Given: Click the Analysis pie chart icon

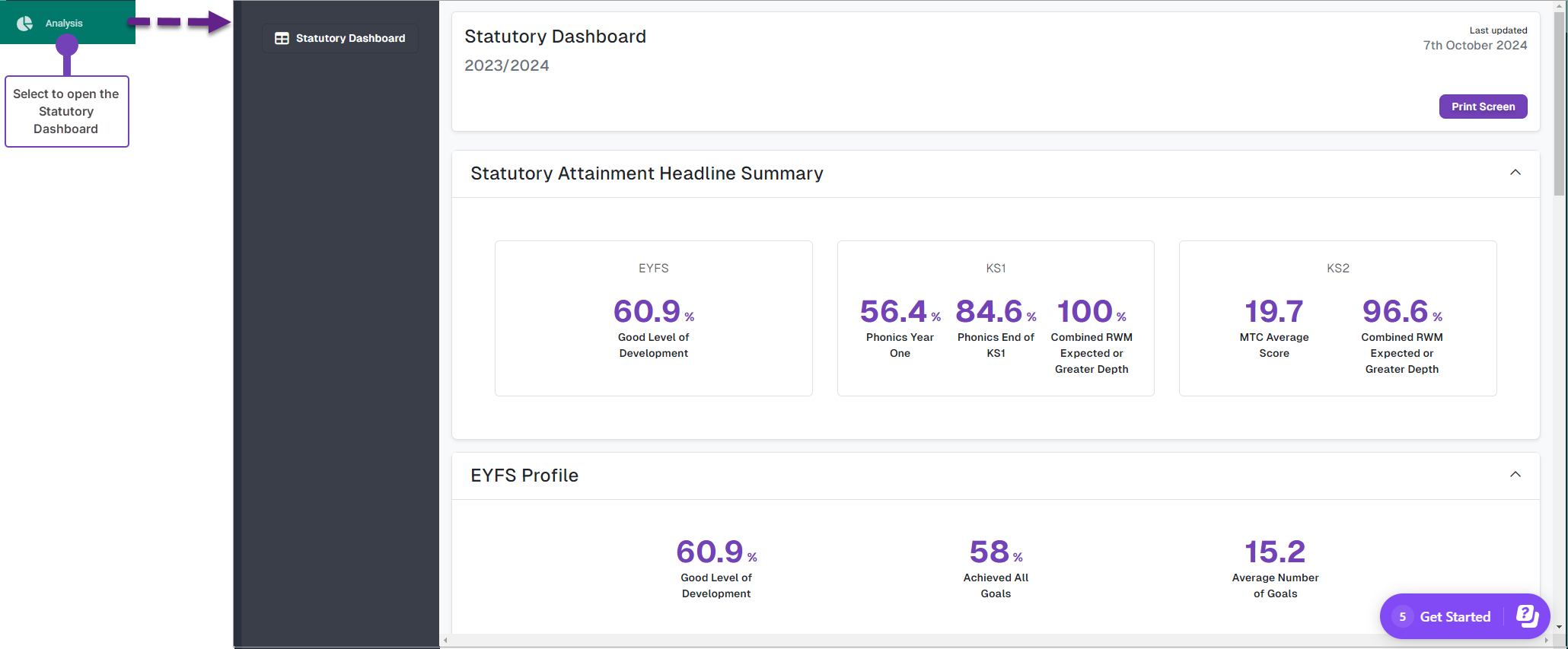Looking at the screenshot, I should (x=25, y=24).
